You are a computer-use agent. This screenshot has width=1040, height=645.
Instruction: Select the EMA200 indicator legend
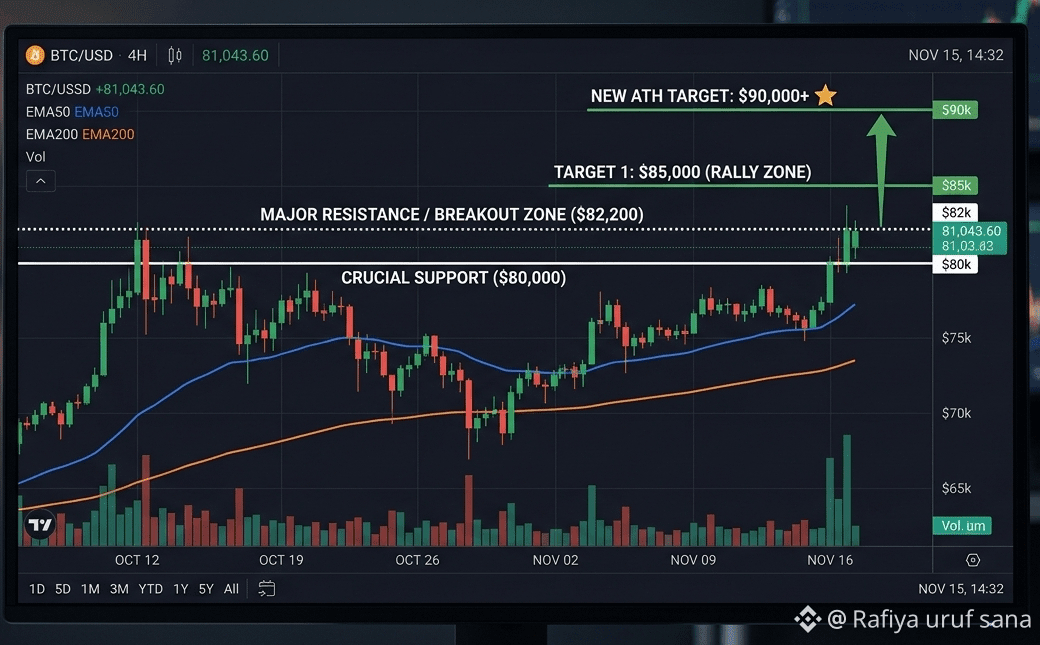tap(80, 134)
